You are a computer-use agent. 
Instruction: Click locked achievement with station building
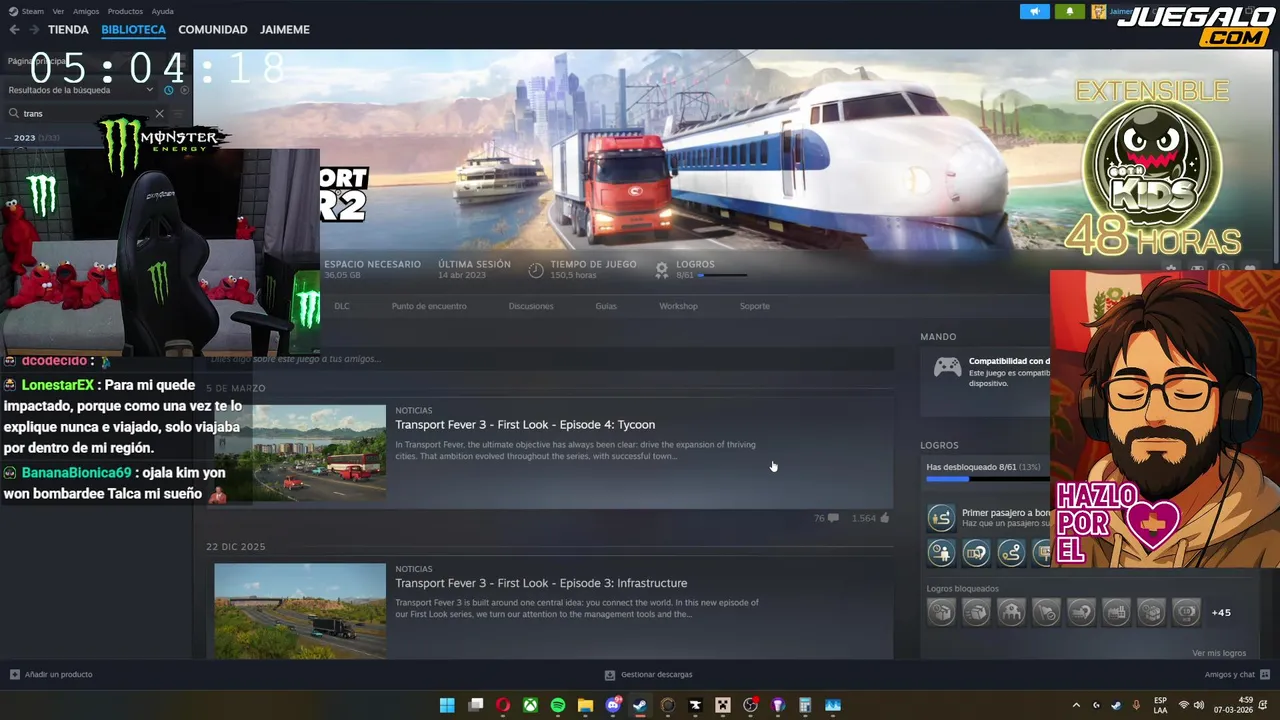1011,612
